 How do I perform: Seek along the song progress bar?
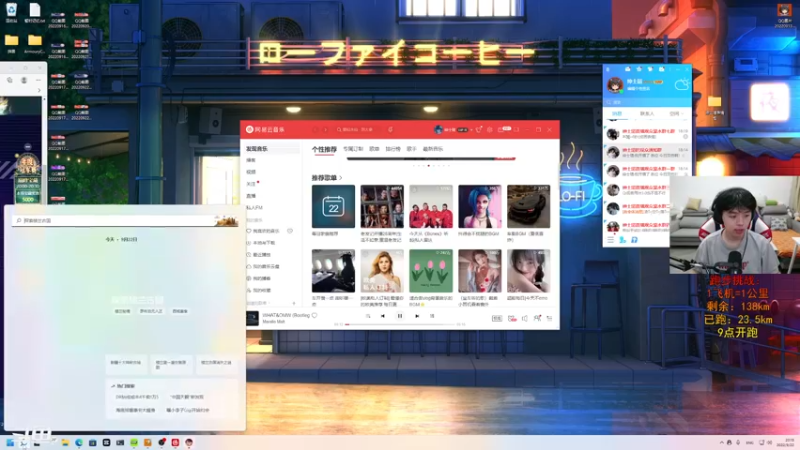pos(399,324)
